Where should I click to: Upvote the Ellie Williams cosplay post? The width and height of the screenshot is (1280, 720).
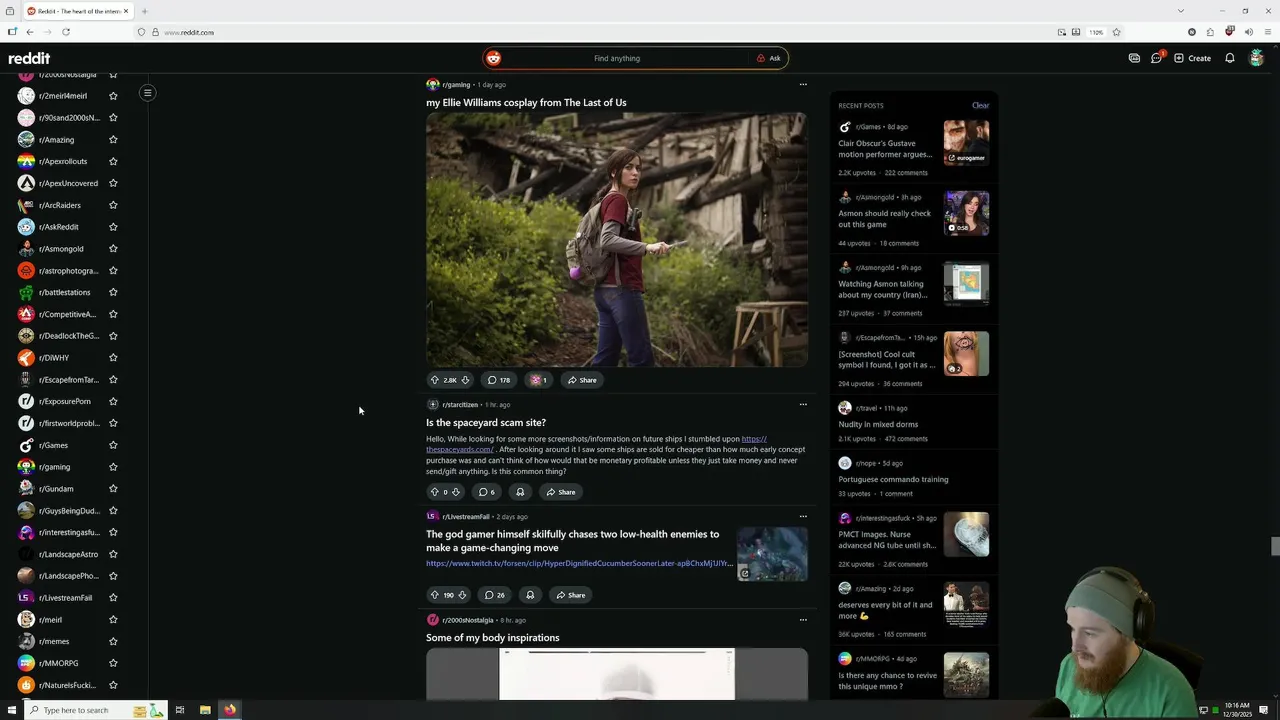click(x=435, y=380)
